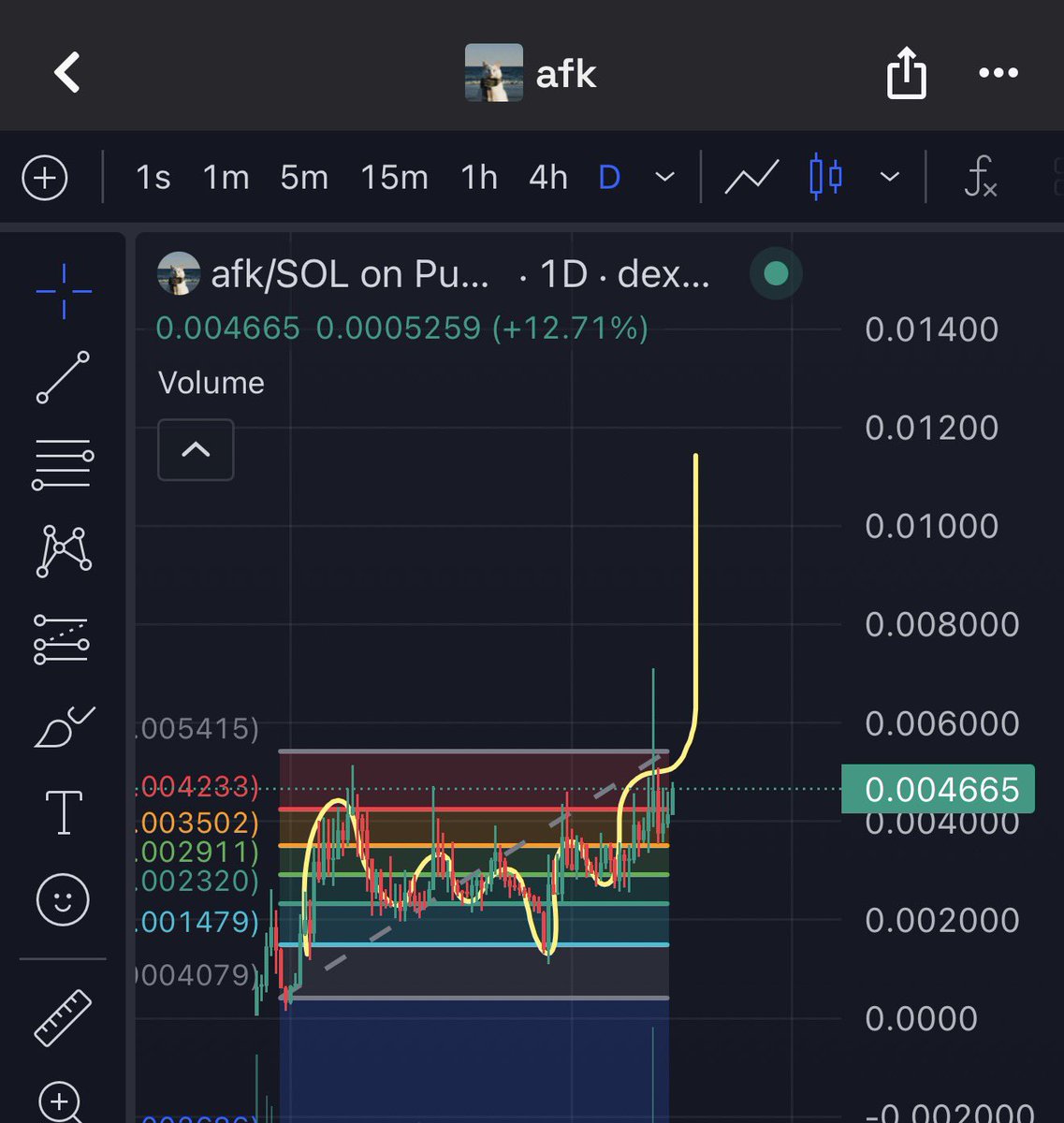Add symbol with the plus circle icon
The image size is (1064, 1123).
(45, 177)
